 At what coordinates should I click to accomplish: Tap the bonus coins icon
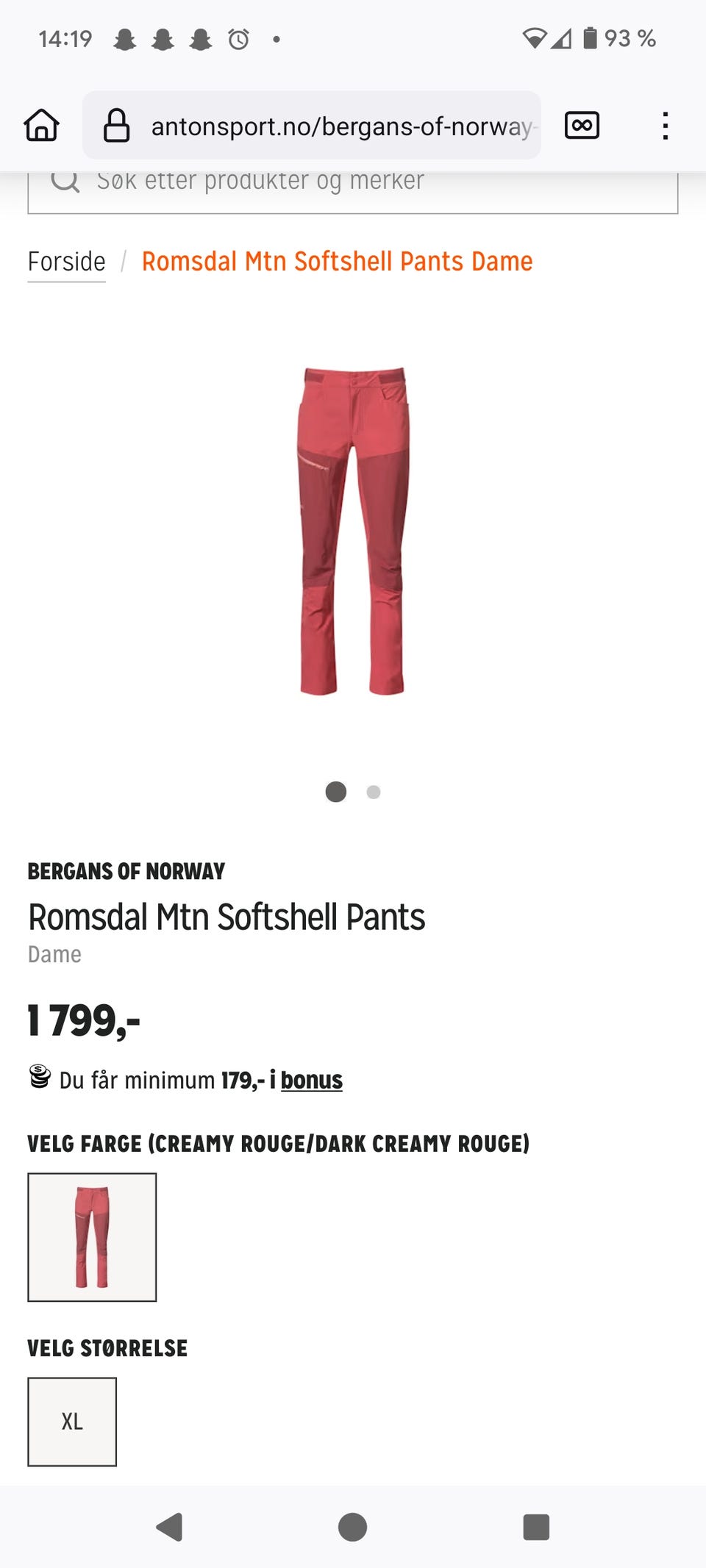click(40, 1077)
